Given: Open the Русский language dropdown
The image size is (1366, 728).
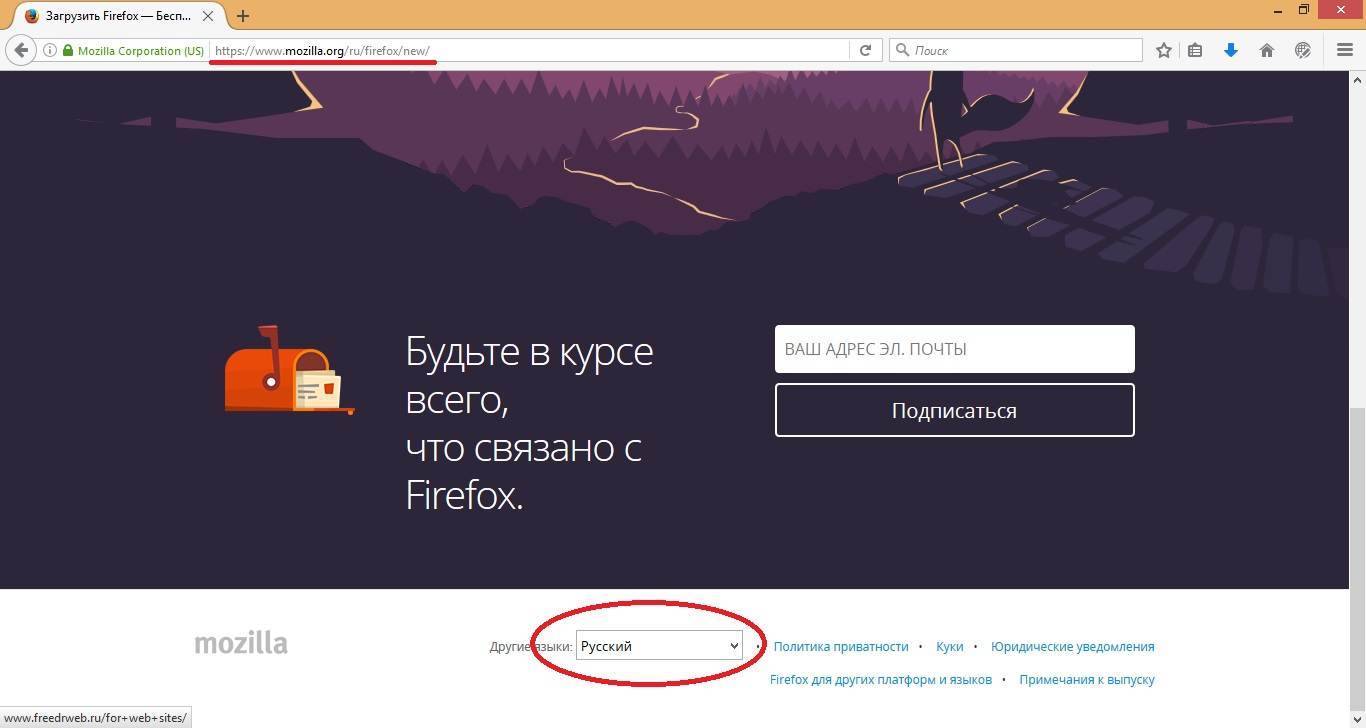Looking at the screenshot, I should point(659,646).
